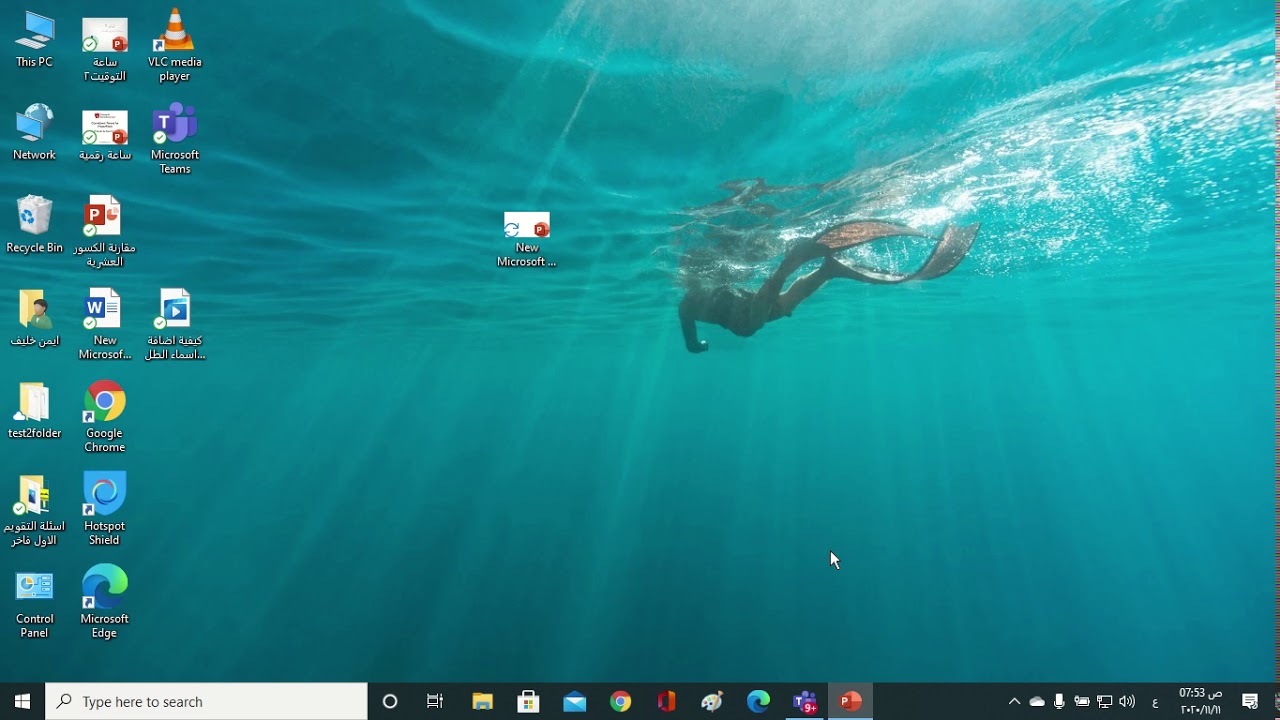Image resolution: width=1280 pixels, height=720 pixels.
Task: Open the network tray icon
Action: pos(1105,701)
